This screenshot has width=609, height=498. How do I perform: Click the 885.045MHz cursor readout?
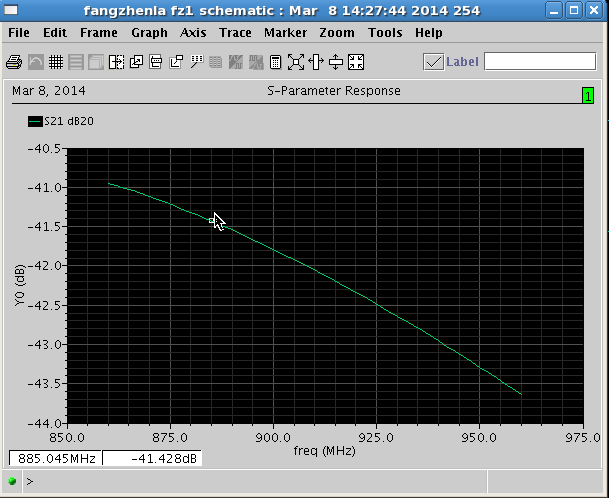click(55, 459)
